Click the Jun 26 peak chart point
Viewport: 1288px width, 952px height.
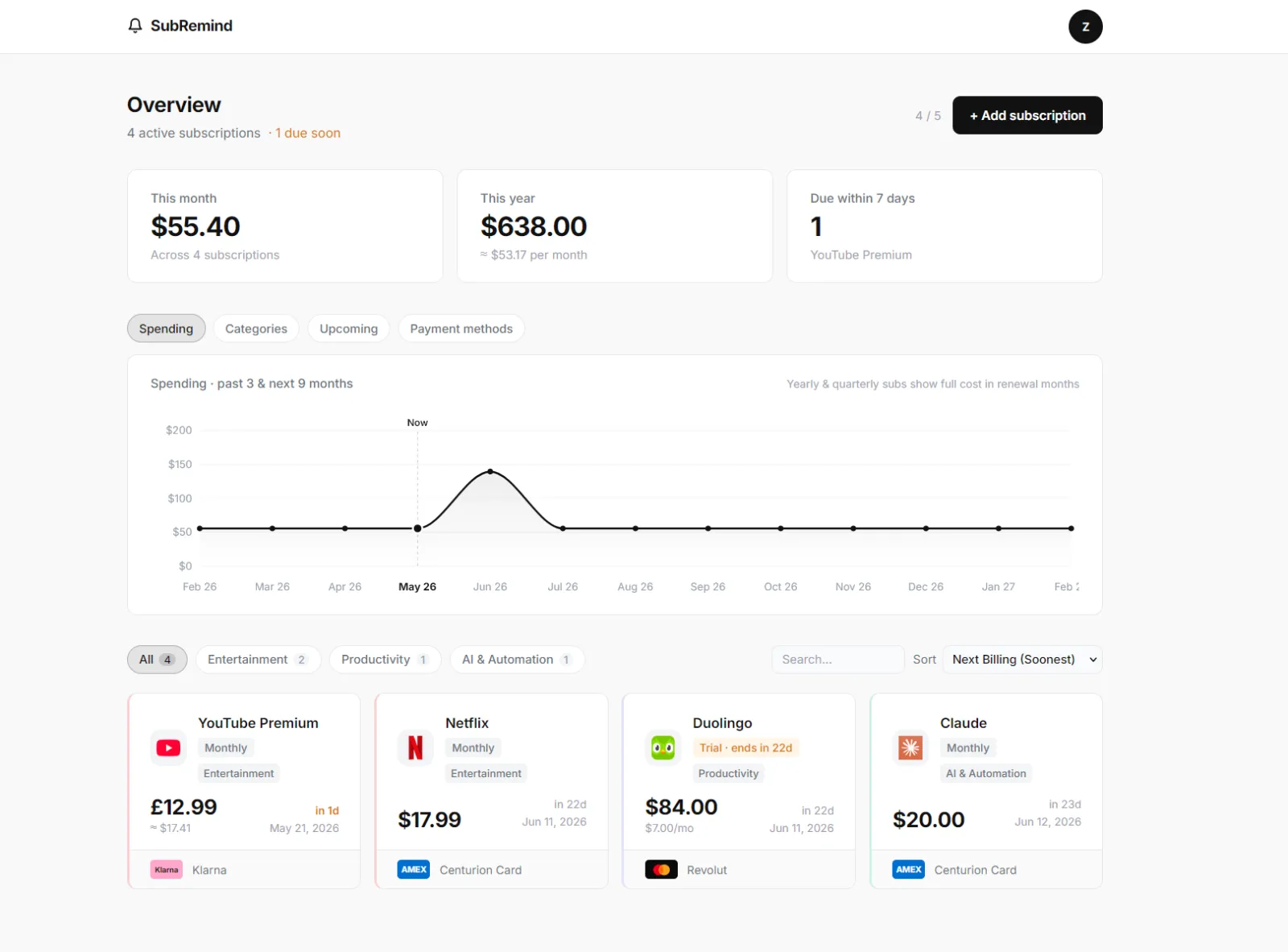click(490, 471)
